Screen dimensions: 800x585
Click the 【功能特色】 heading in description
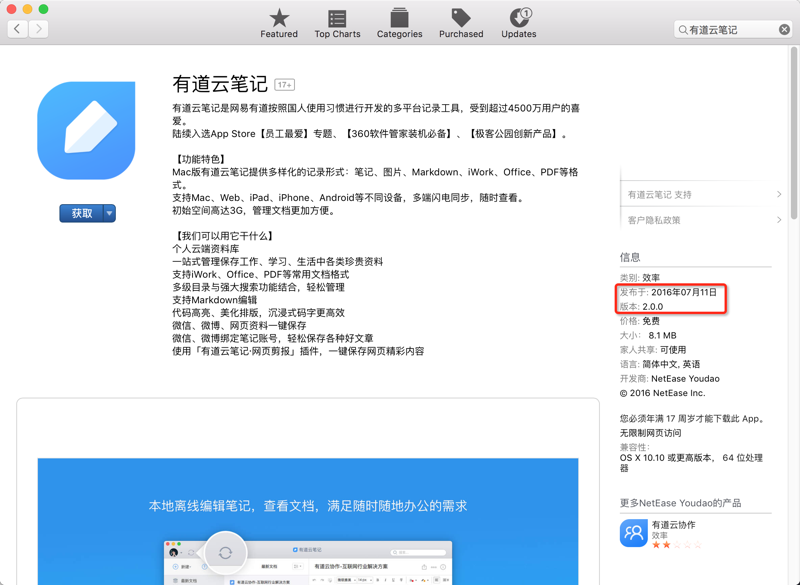point(202,159)
